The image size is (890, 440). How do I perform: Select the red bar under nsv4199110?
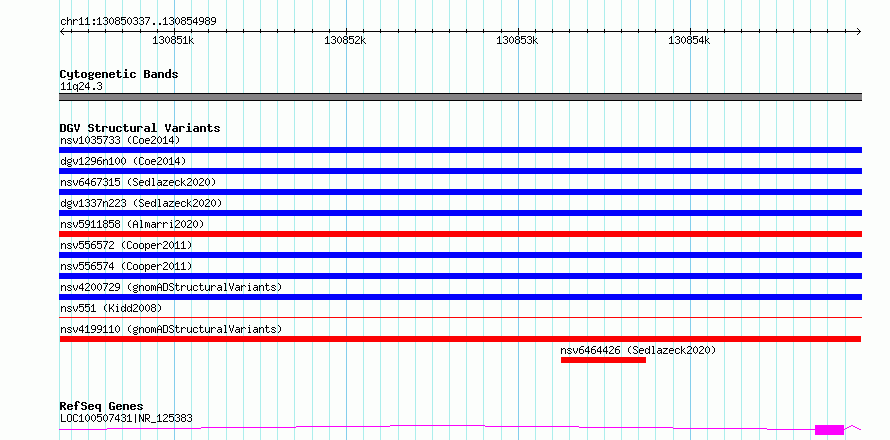click(x=460, y=339)
